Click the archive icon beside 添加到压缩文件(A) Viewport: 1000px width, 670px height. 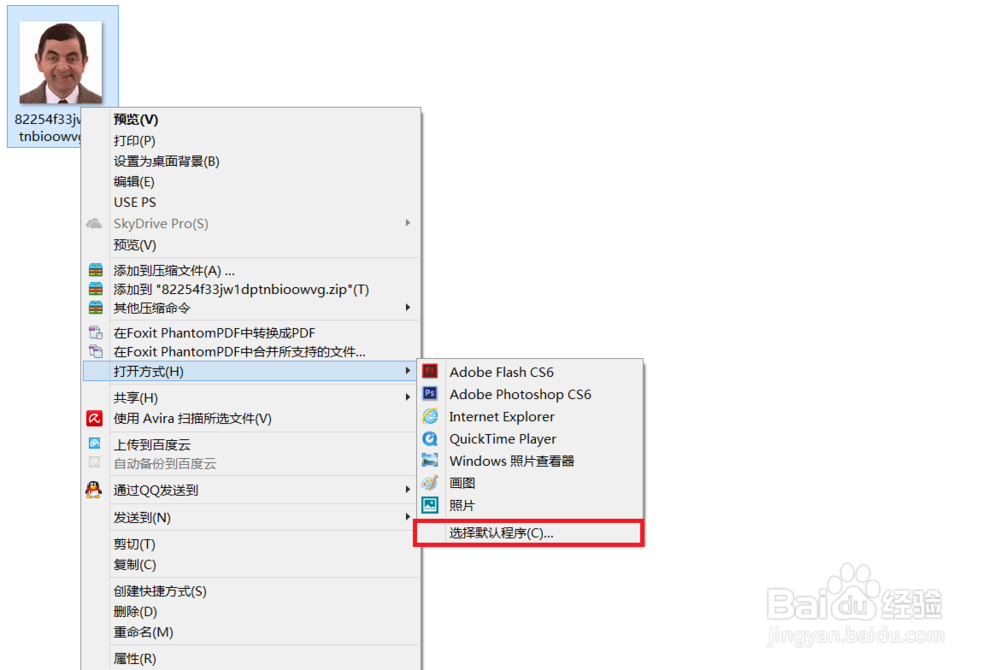tap(96, 270)
